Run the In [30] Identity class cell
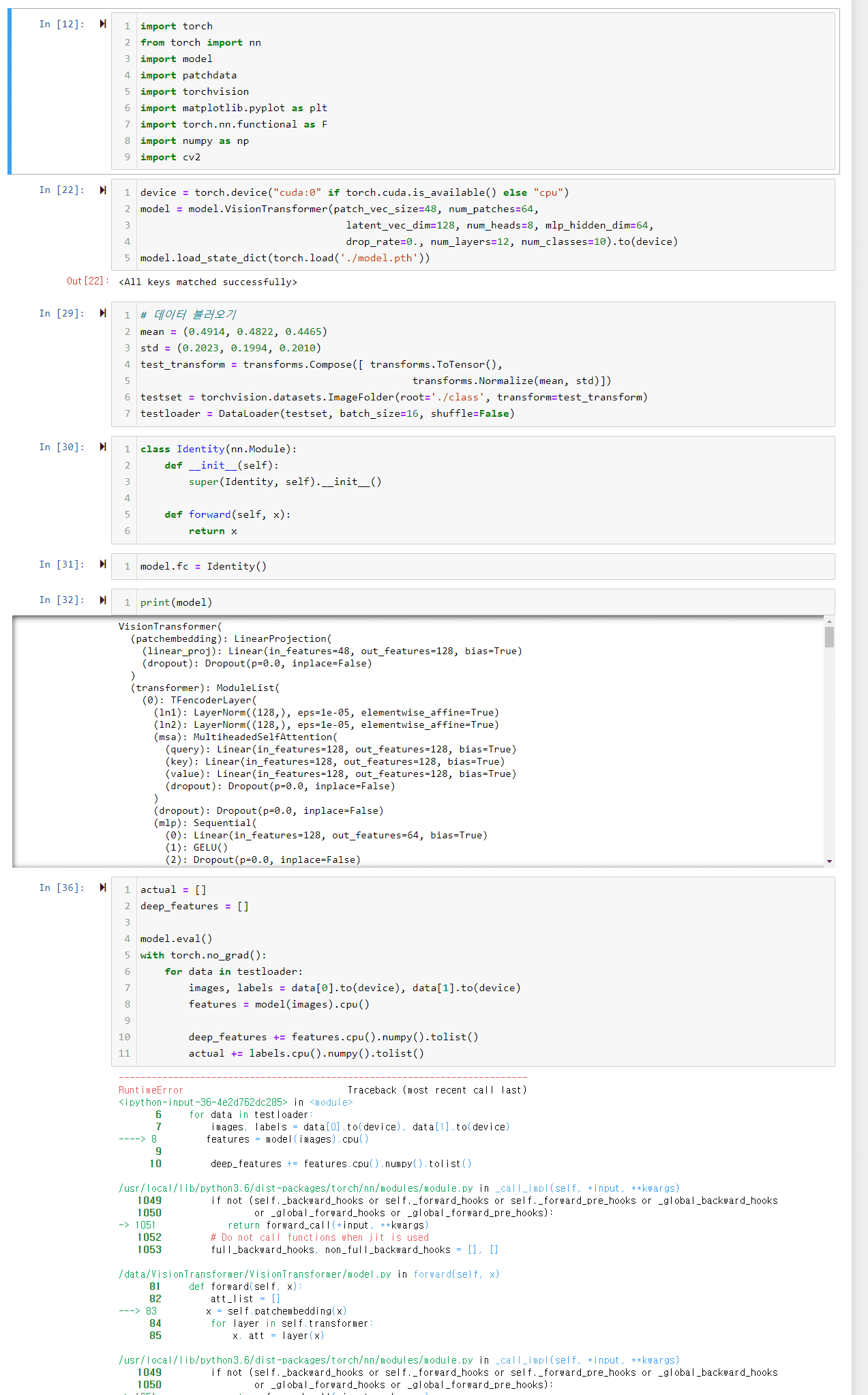868x1395 pixels. pyautogui.click(x=103, y=447)
